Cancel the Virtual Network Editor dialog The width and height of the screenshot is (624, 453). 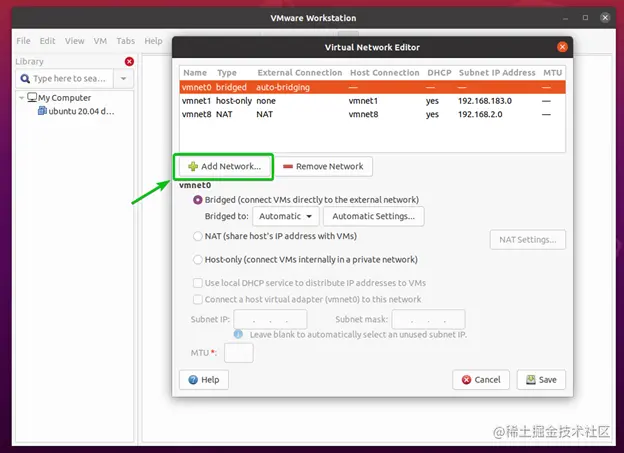pos(481,380)
